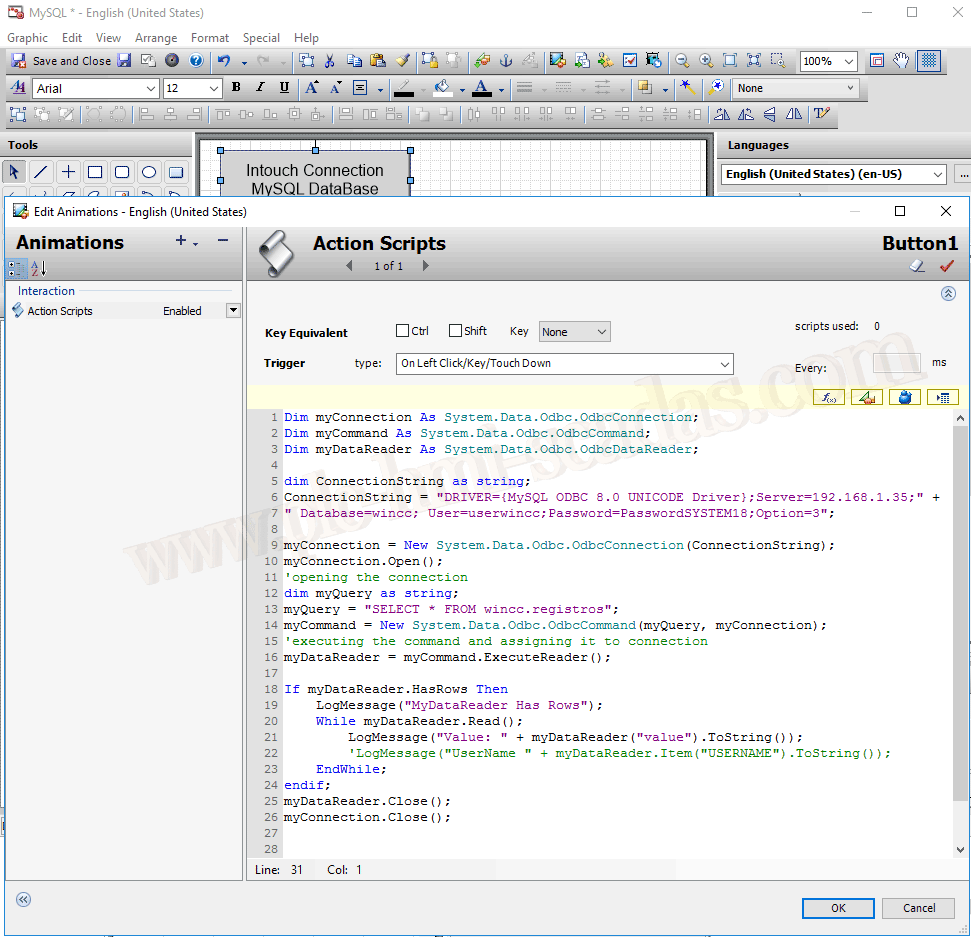The image size is (971, 937).
Task: Click the Bold formatting button
Action: click(236, 88)
